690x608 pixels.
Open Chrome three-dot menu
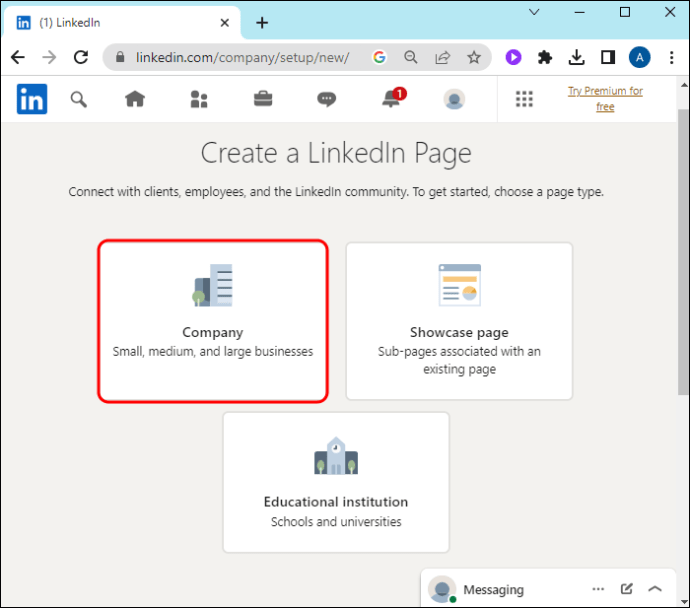coord(672,57)
